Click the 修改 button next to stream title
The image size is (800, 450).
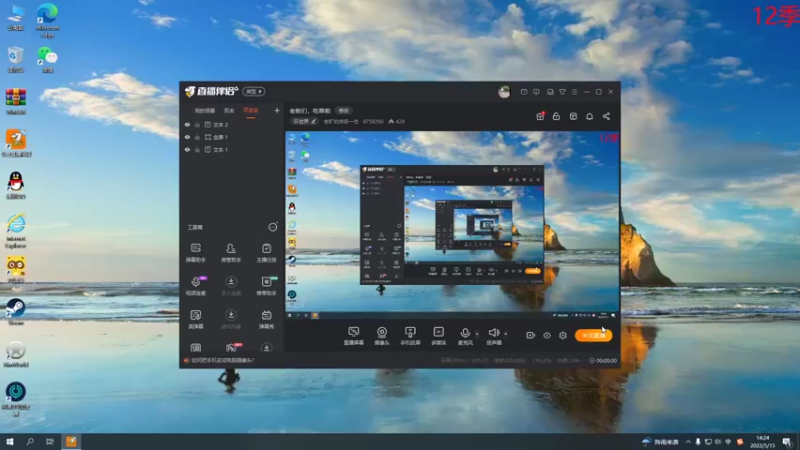pos(344,111)
